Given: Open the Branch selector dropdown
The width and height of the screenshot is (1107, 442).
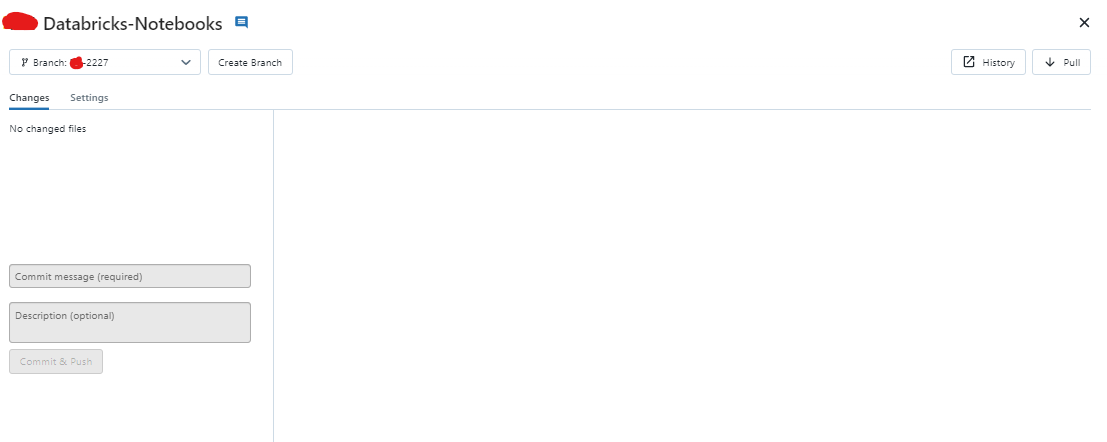Looking at the screenshot, I should click(x=105, y=62).
